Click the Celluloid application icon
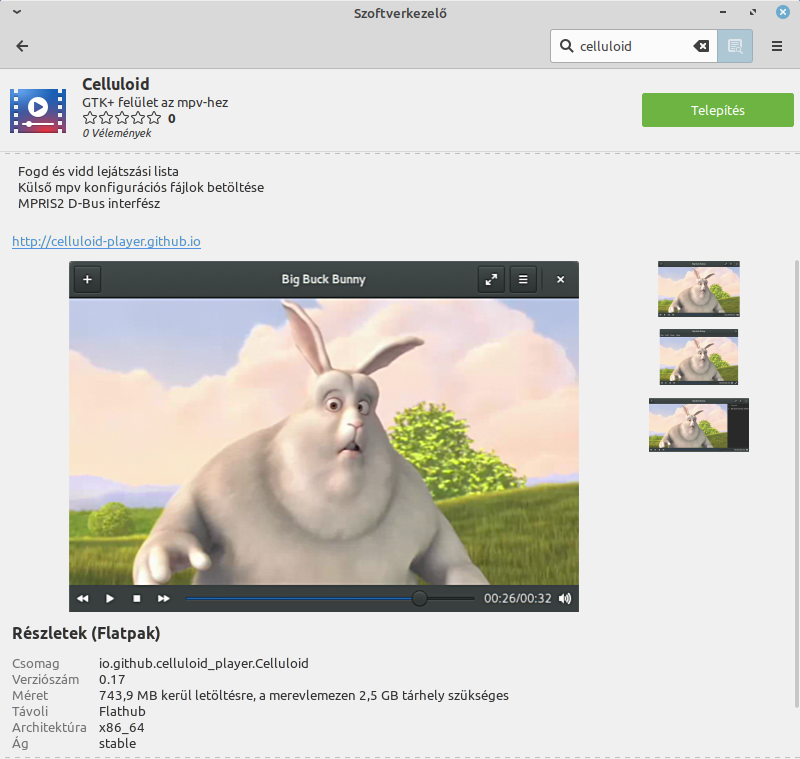This screenshot has width=800, height=759. pyautogui.click(x=38, y=110)
